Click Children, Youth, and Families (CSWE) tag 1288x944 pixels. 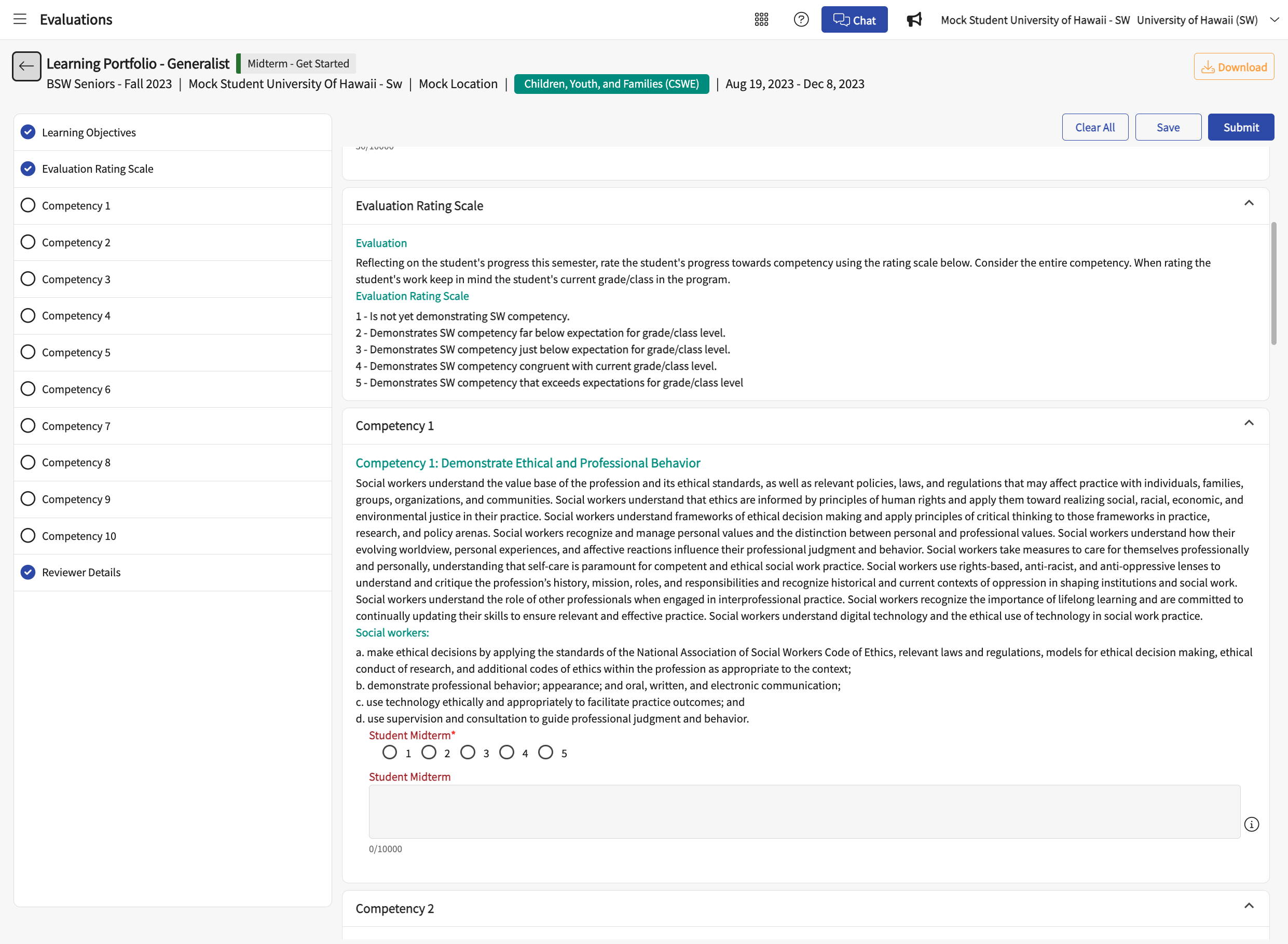tap(611, 84)
